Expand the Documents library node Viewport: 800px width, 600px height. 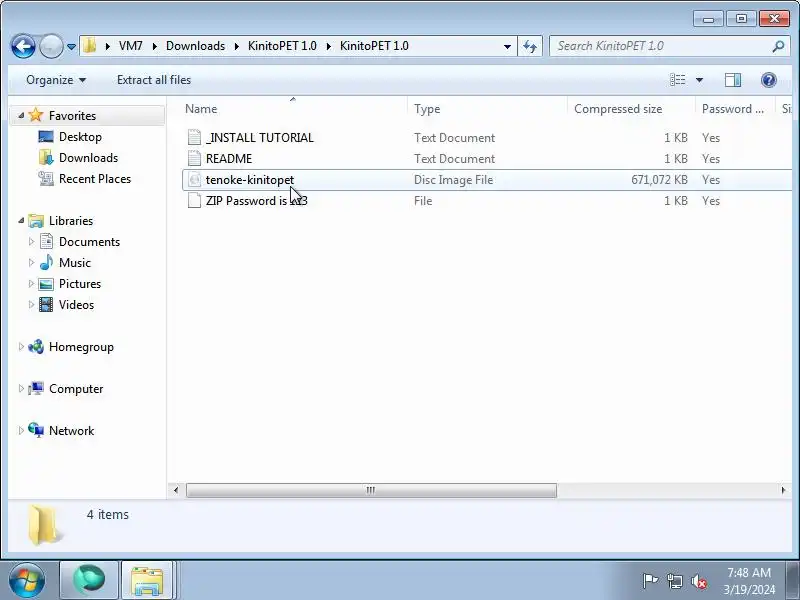point(31,241)
